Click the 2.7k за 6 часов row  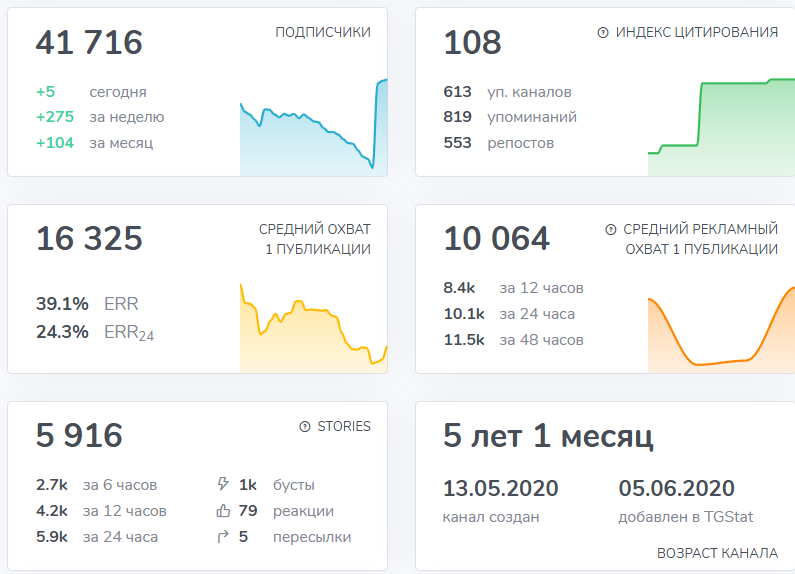point(96,485)
